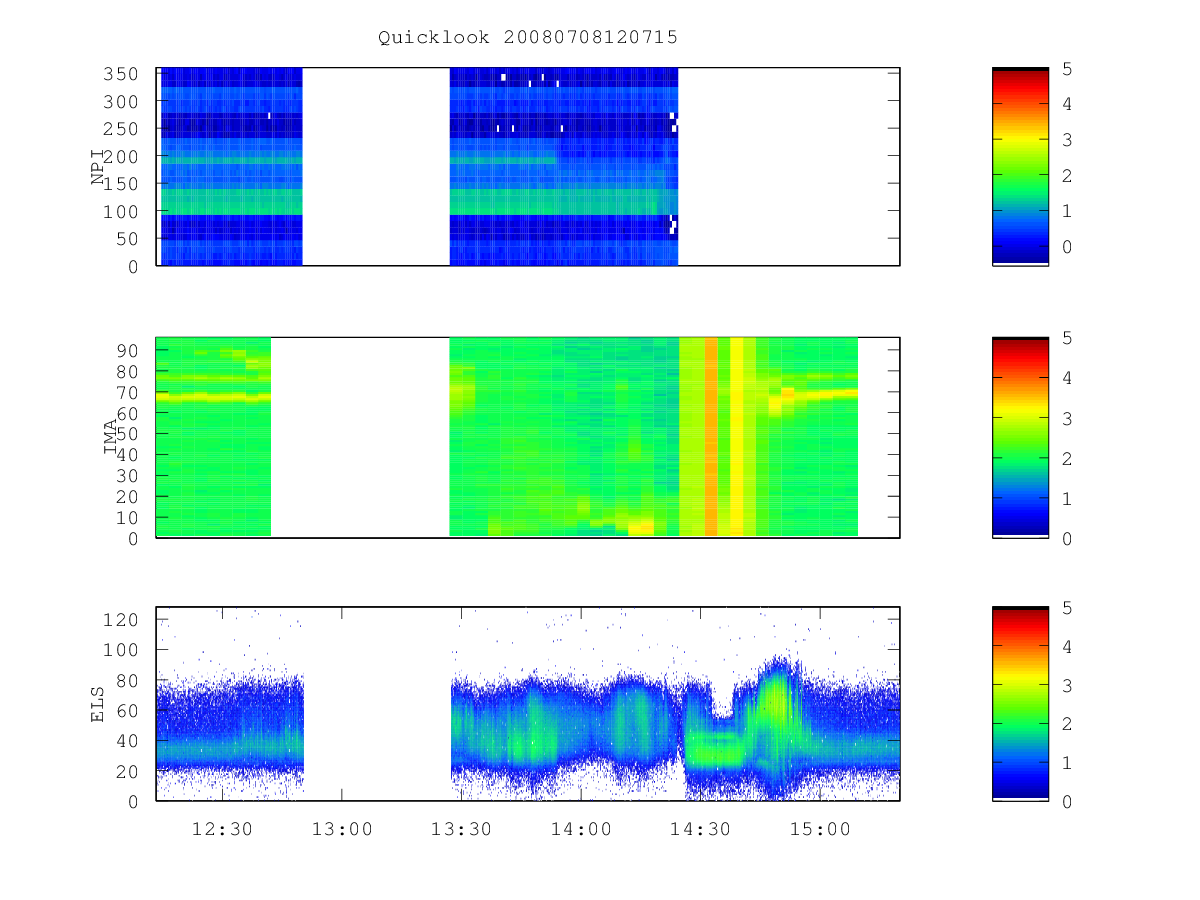Select the NPI axis label
This screenshot has width=1200, height=900.
pyautogui.click(x=99, y=167)
